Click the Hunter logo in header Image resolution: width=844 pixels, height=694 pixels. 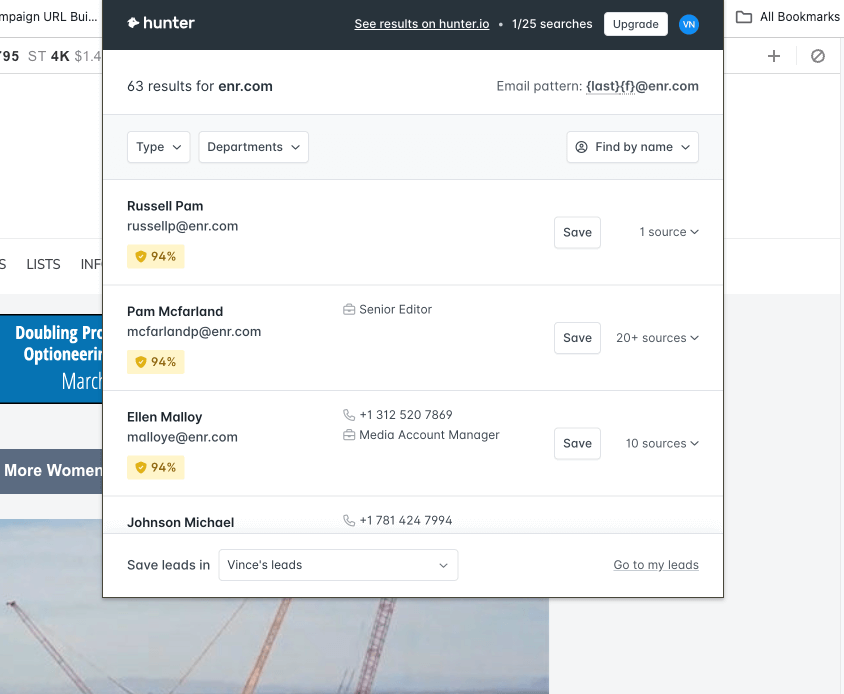pyautogui.click(x=161, y=23)
